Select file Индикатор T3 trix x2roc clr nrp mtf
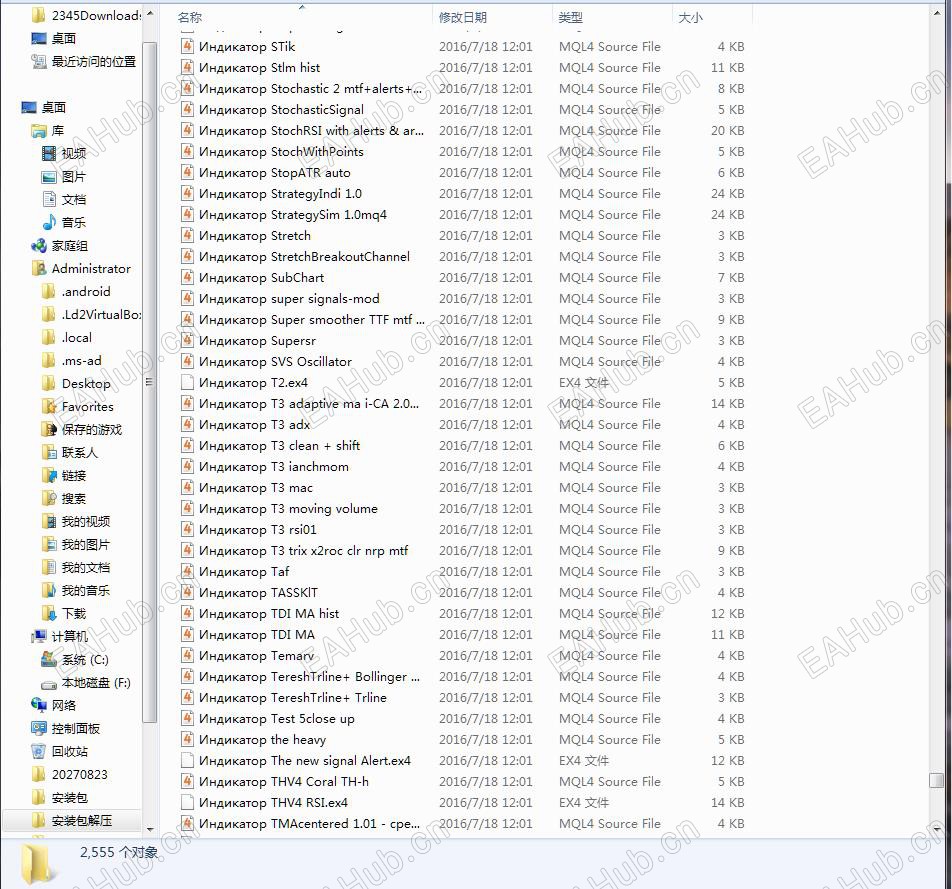Image resolution: width=952 pixels, height=889 pixels. tap(304, 551)
